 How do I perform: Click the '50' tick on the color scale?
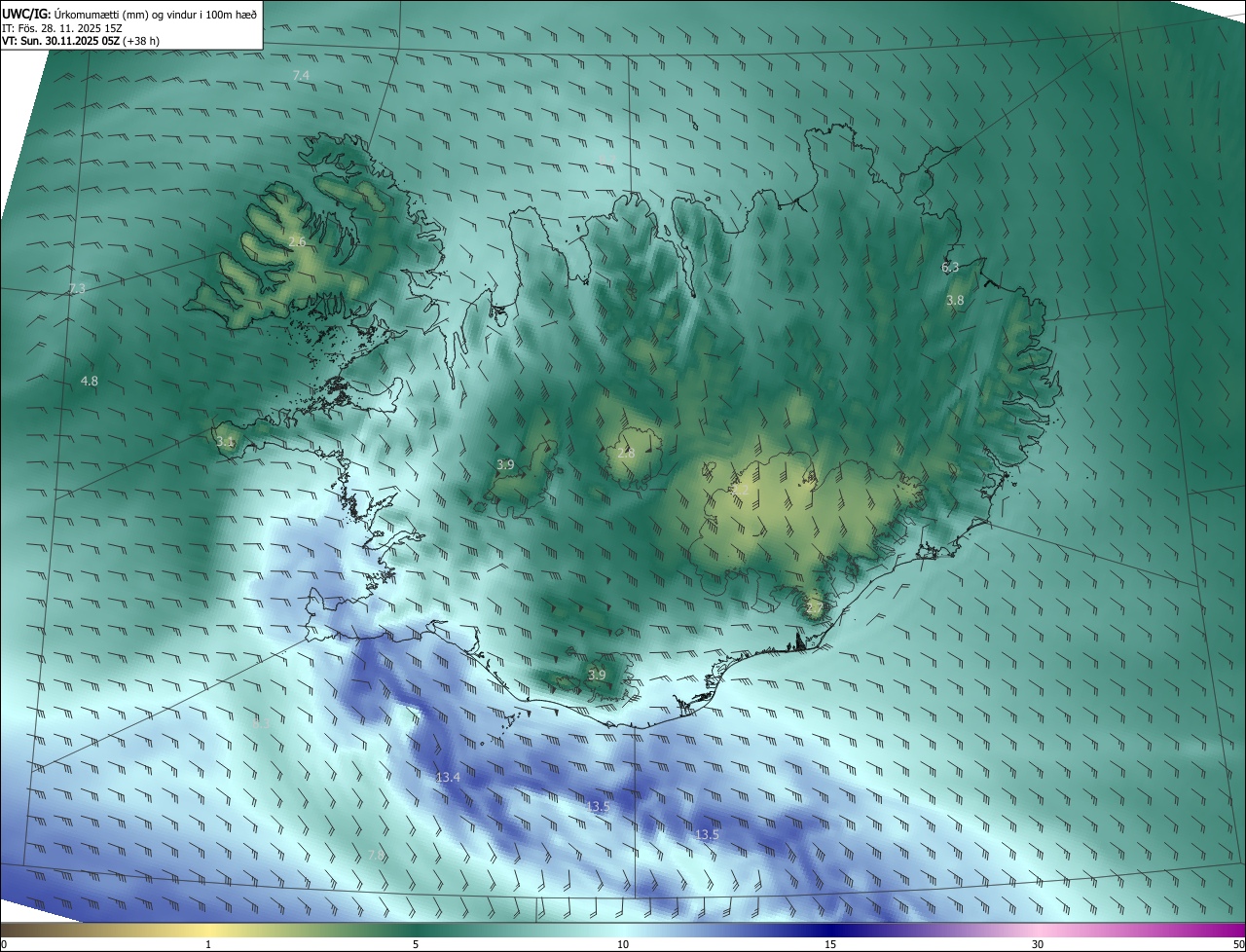1238,945
